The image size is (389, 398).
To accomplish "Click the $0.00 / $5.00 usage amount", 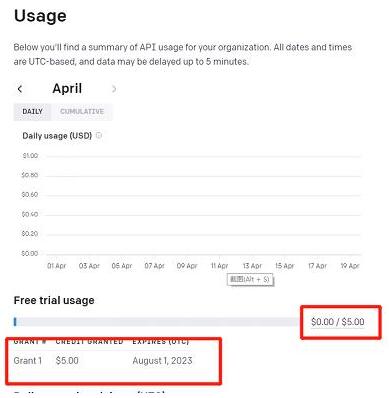I will (x=337, y=322).
